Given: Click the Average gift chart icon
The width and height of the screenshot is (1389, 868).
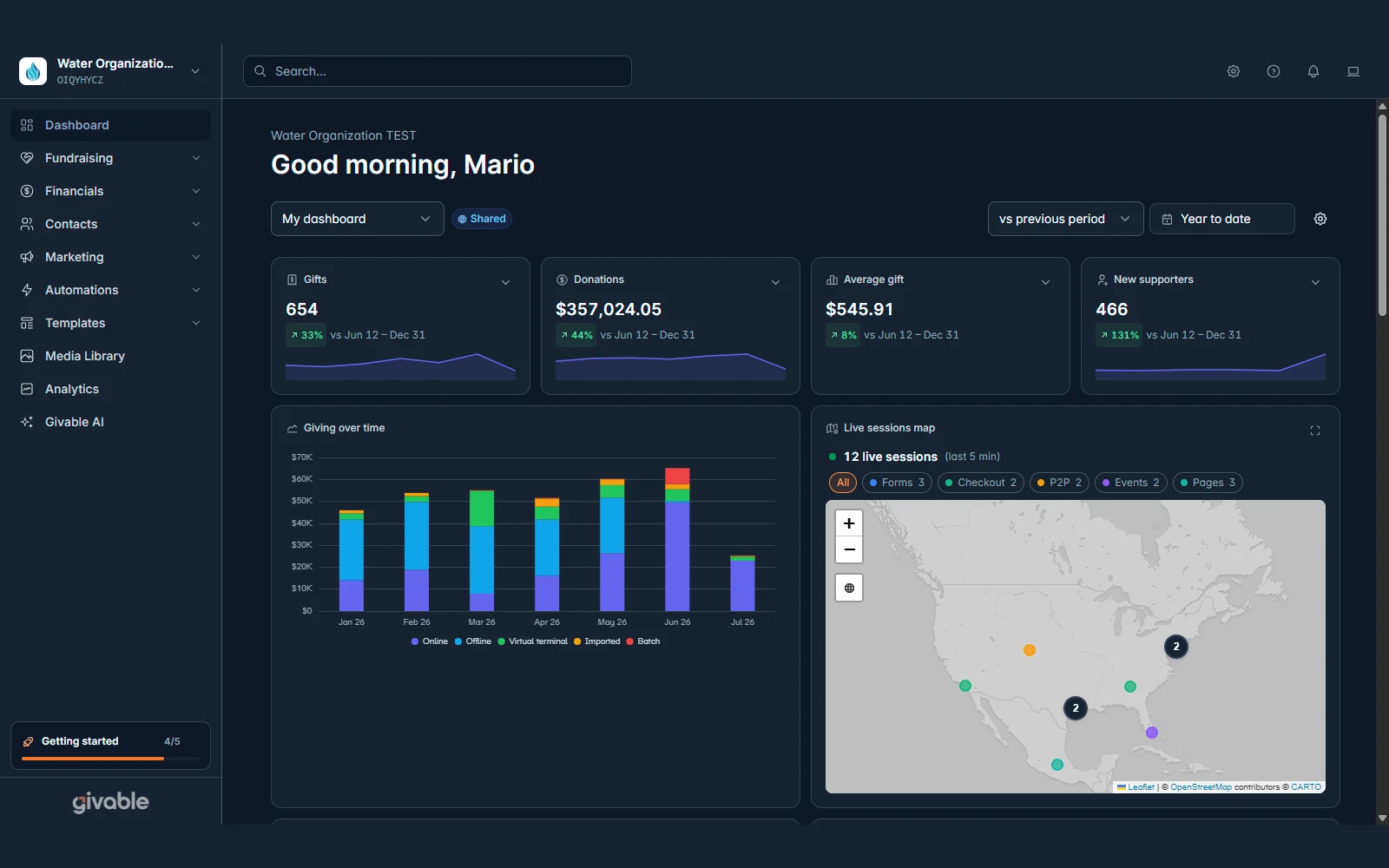Looking at the screenshot, I should 832,279.
